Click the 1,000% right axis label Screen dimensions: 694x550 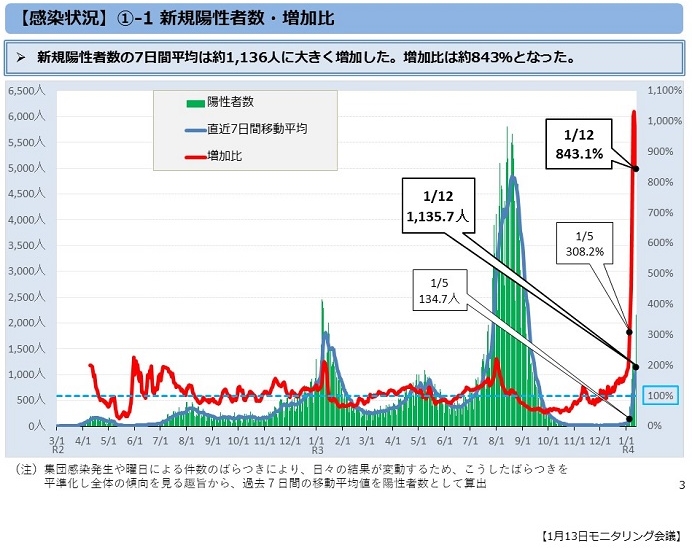(x=665, y=121)
